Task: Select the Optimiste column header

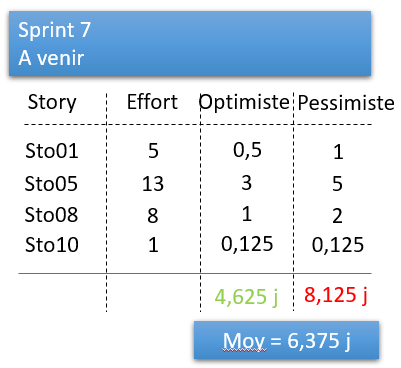Action: click(244, 102)
